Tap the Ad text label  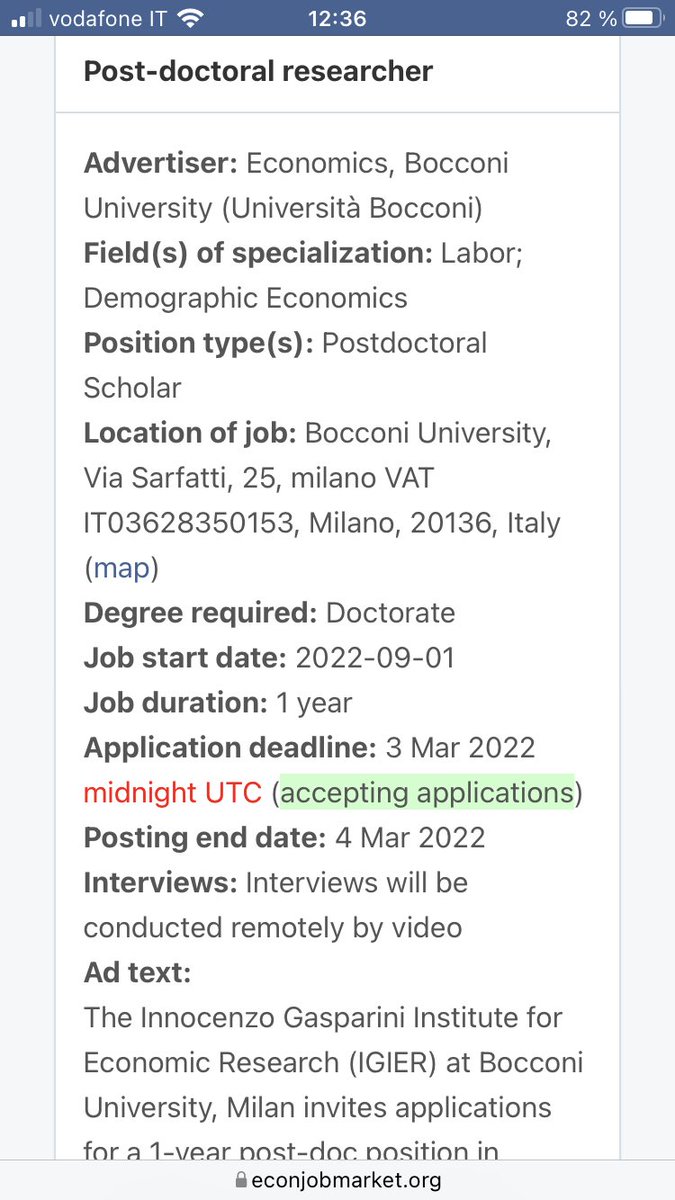coord(137,973)
